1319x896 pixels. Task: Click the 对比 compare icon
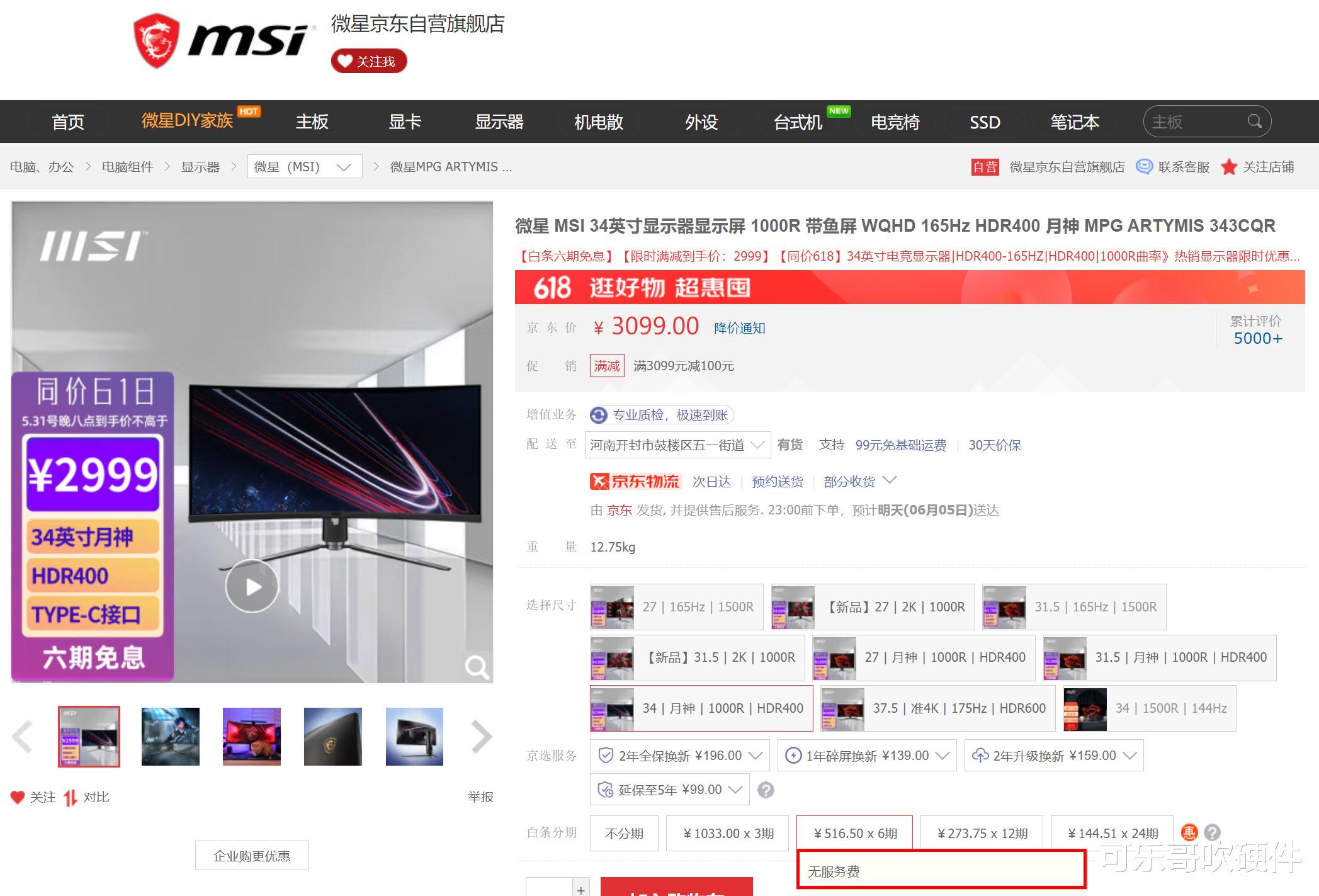(70, 798)
